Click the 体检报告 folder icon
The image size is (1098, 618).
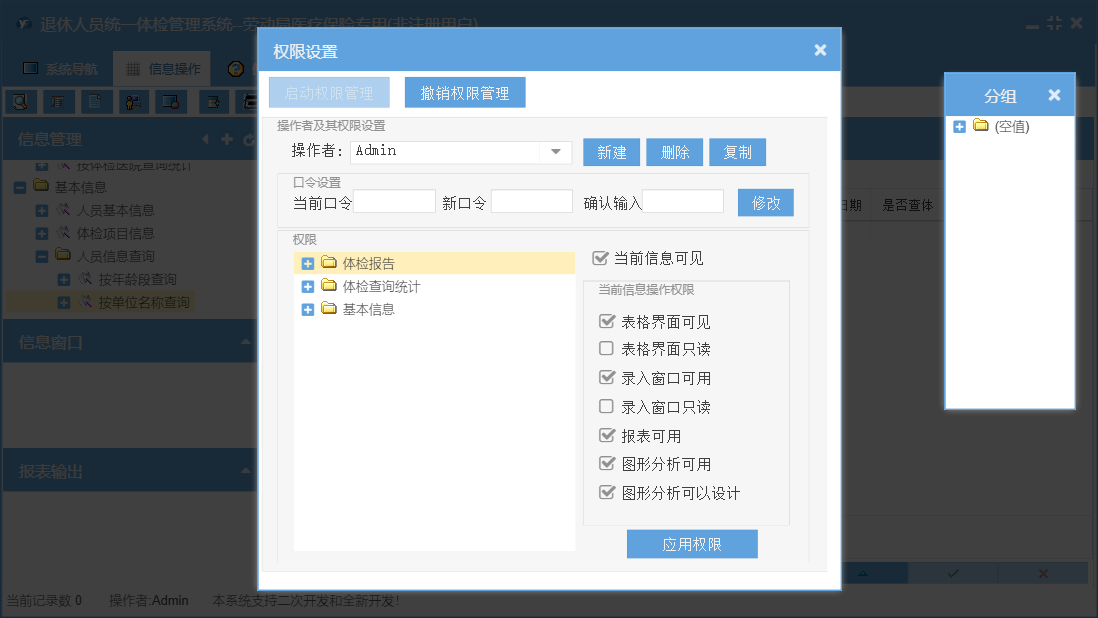329,263
